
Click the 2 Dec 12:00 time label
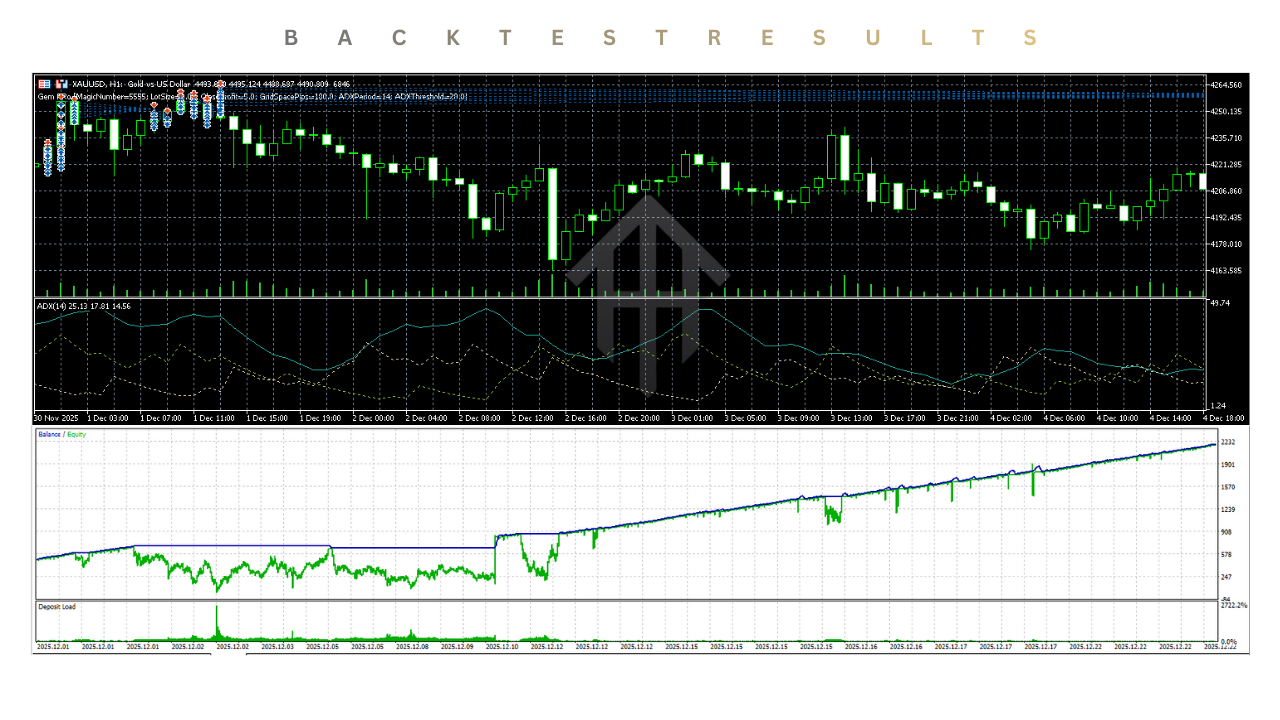click(532, 417)
